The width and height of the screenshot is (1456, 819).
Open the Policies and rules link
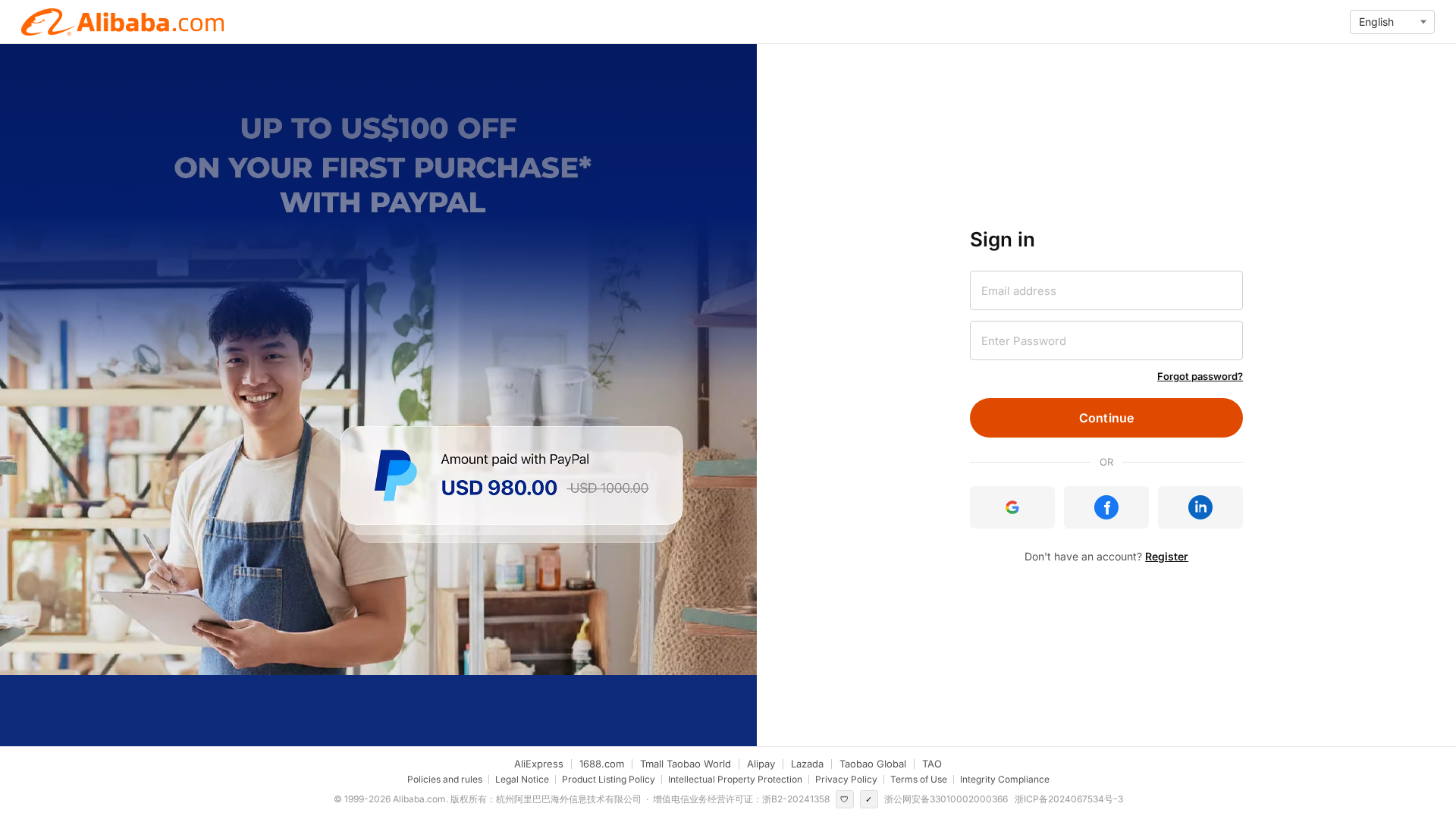point(444,780)
